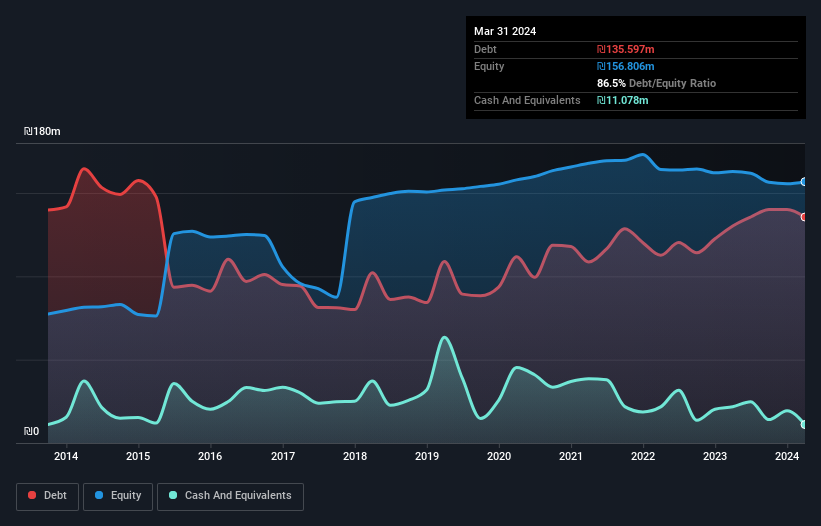Click the 2020 x-axis label

point(499,456)
